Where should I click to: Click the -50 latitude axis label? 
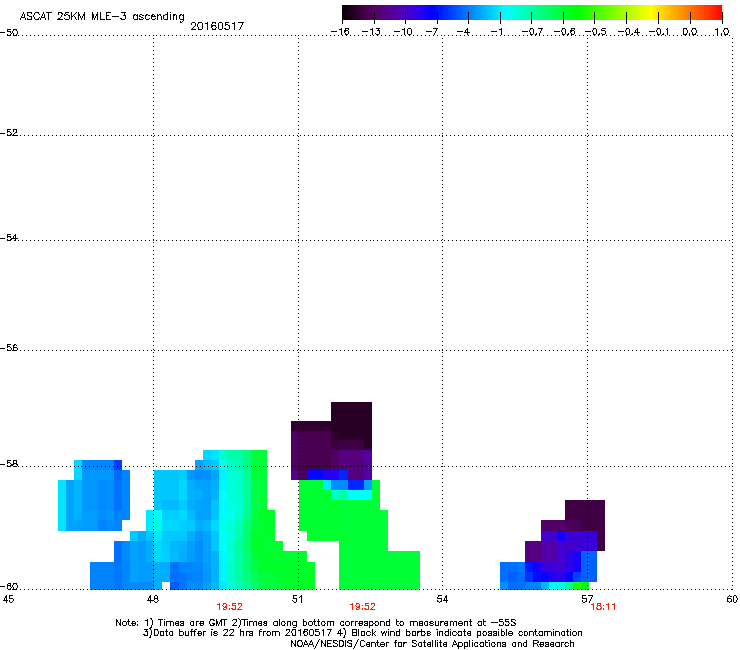point(9,33)
